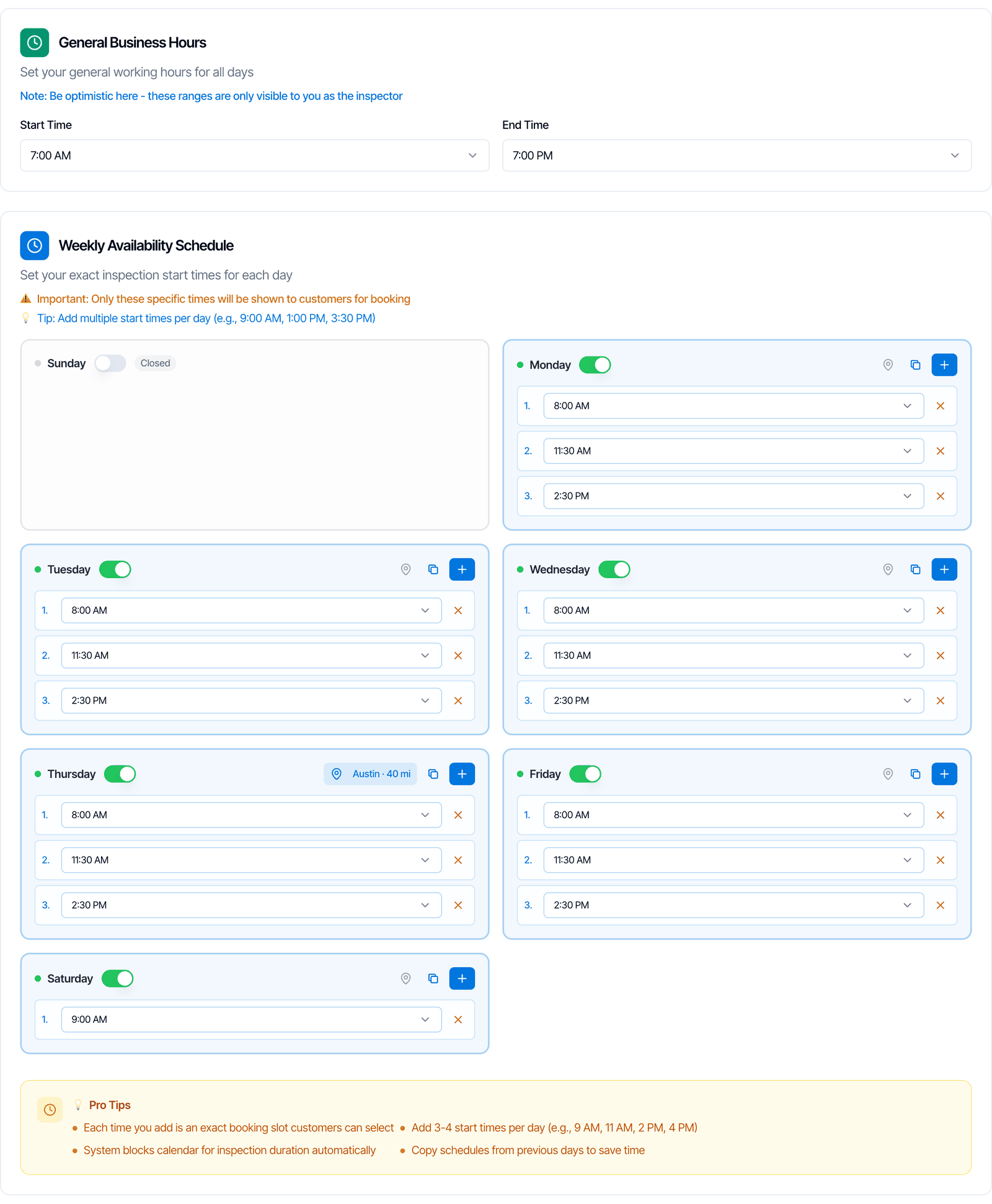Enable the Sunday availability toggle
The width and height of the screenshot is (992, 1204).
point(110,363)
